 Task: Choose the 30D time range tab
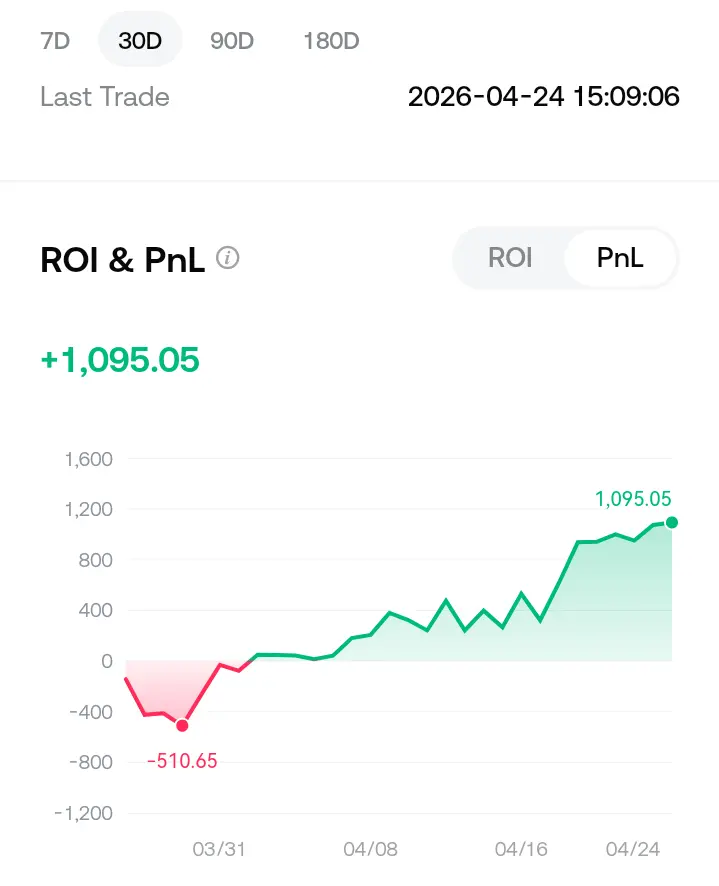[139, 41]
